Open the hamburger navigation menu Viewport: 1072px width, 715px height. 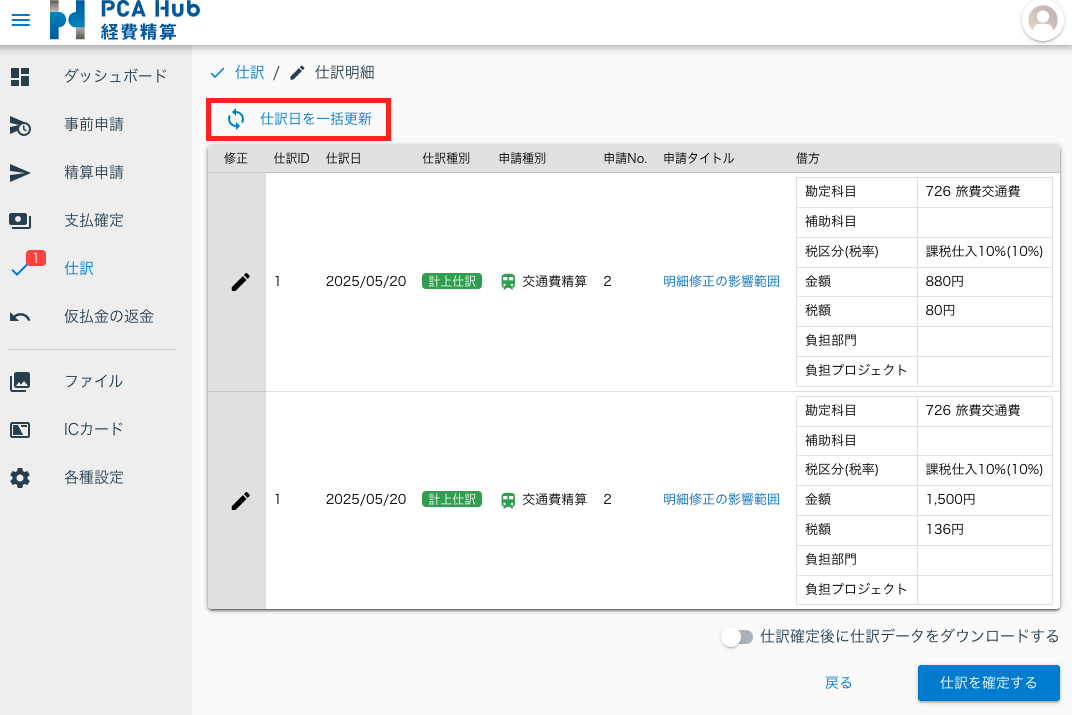click(20, 21)
